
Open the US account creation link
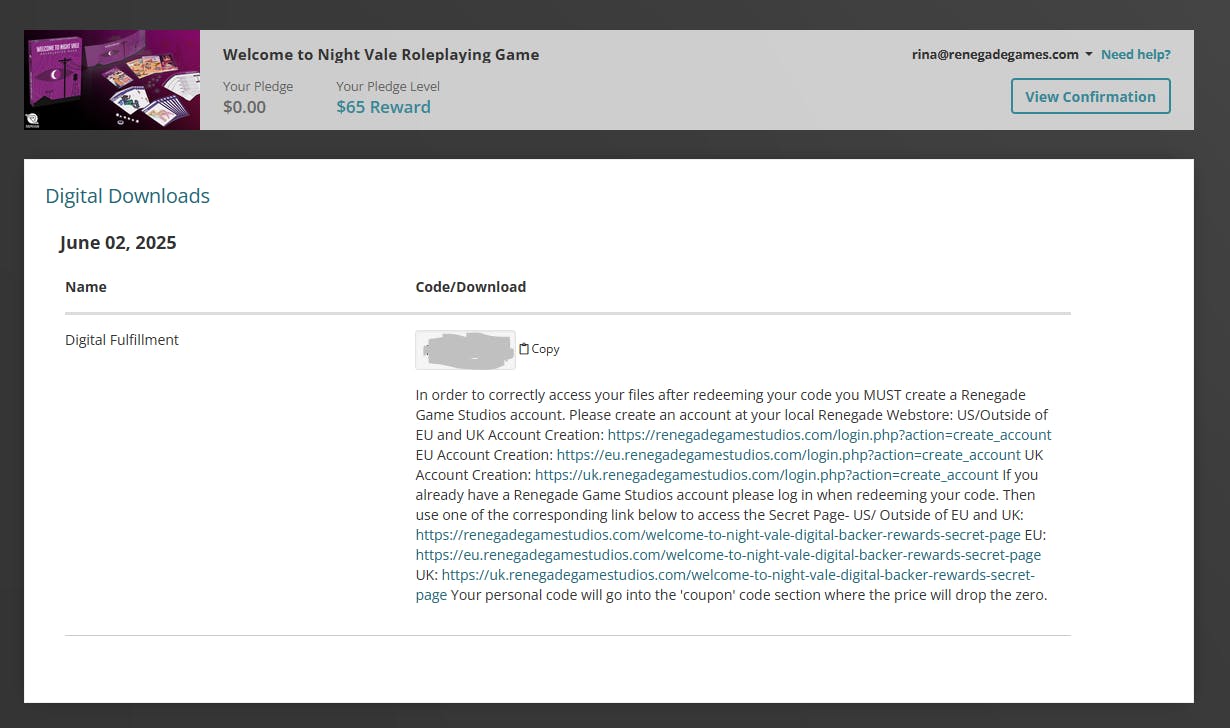[829, 435]
